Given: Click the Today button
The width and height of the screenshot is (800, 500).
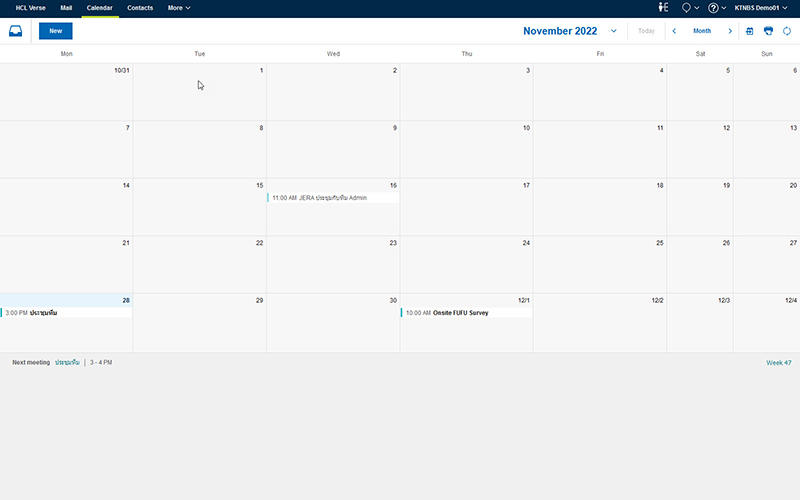Looking at the screenshot, I should click(646, 31).
